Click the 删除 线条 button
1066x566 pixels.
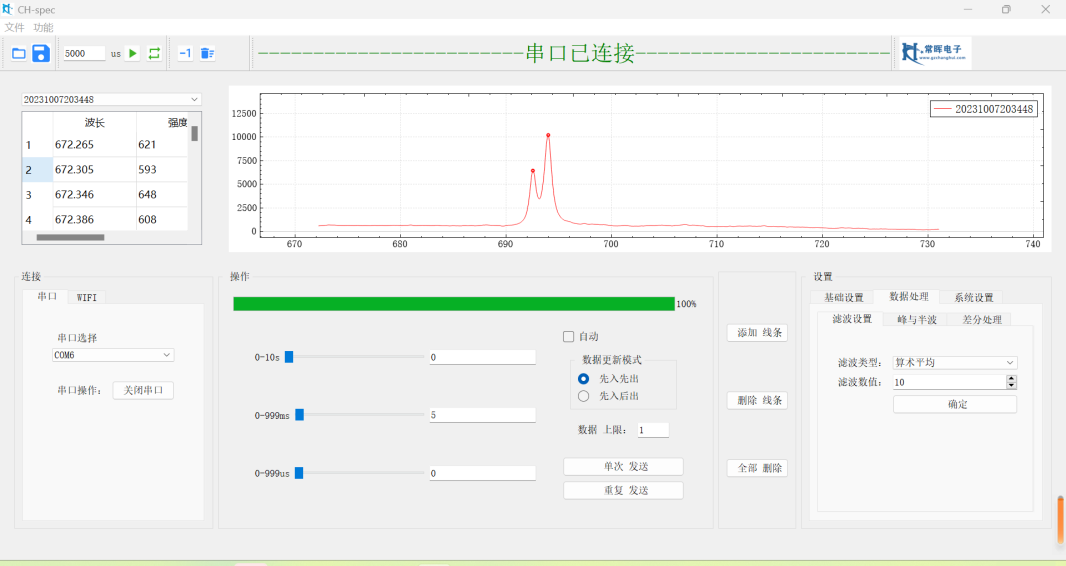pos(757,400)
